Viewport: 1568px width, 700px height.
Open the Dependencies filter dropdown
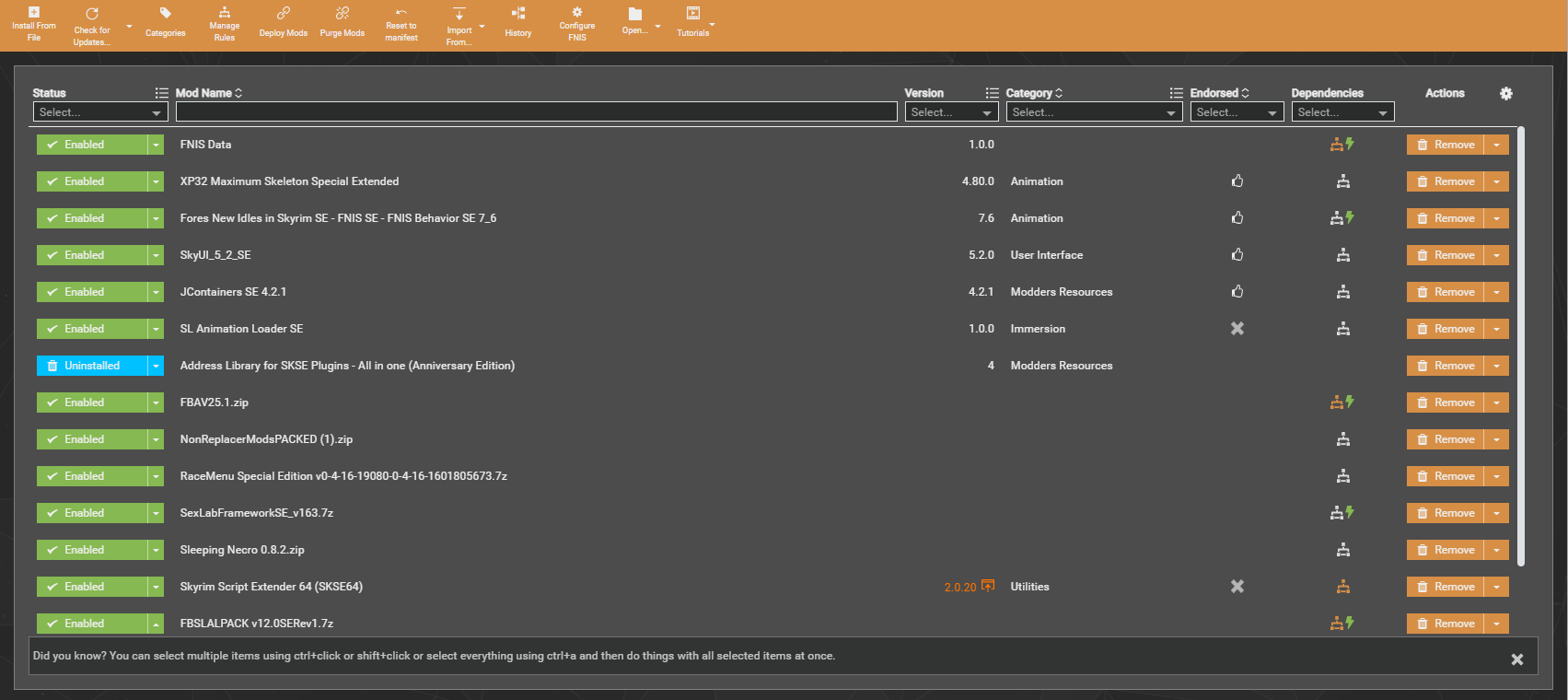1342,112
